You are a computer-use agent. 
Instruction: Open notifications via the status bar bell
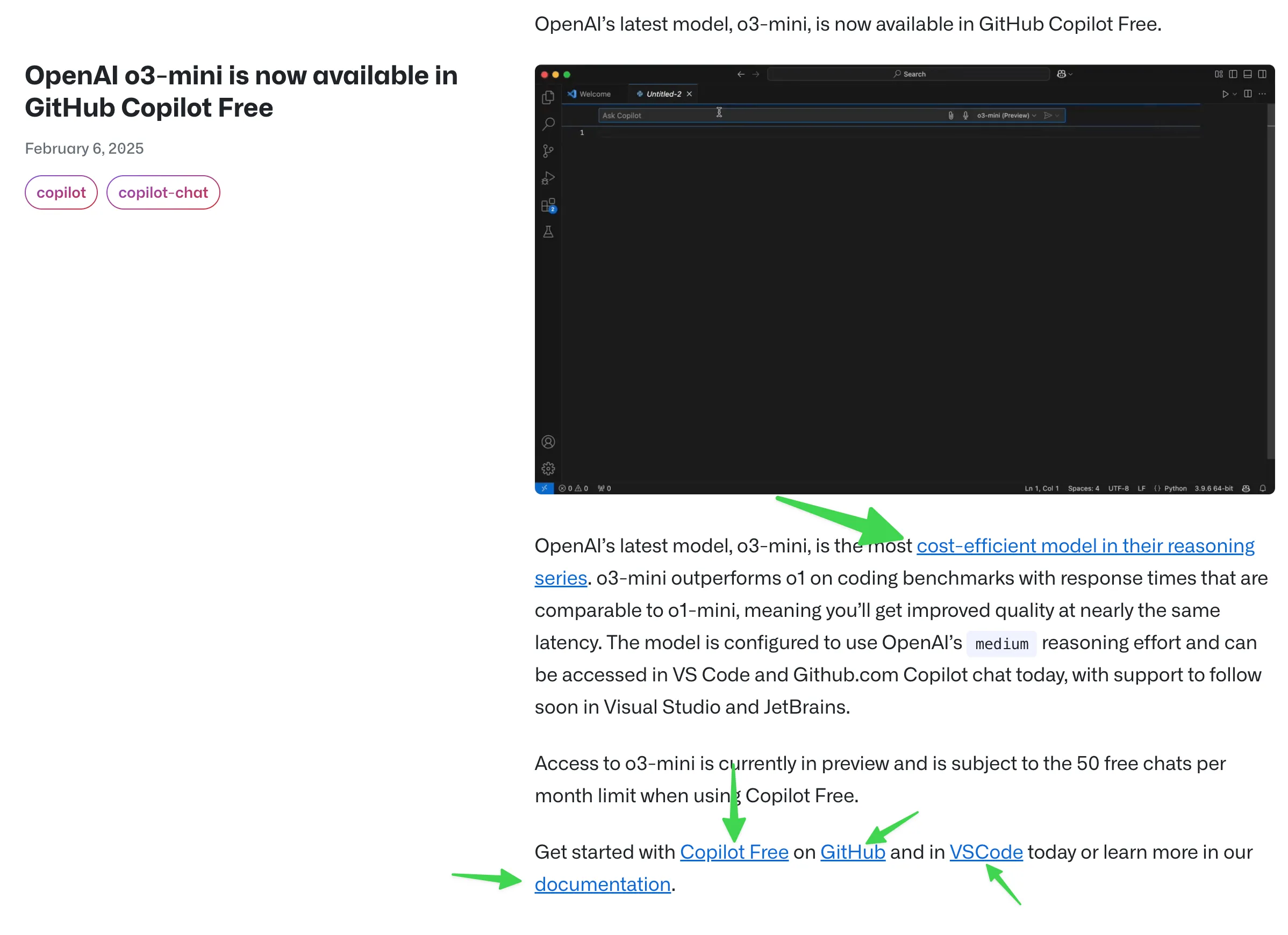[1263, 488]
